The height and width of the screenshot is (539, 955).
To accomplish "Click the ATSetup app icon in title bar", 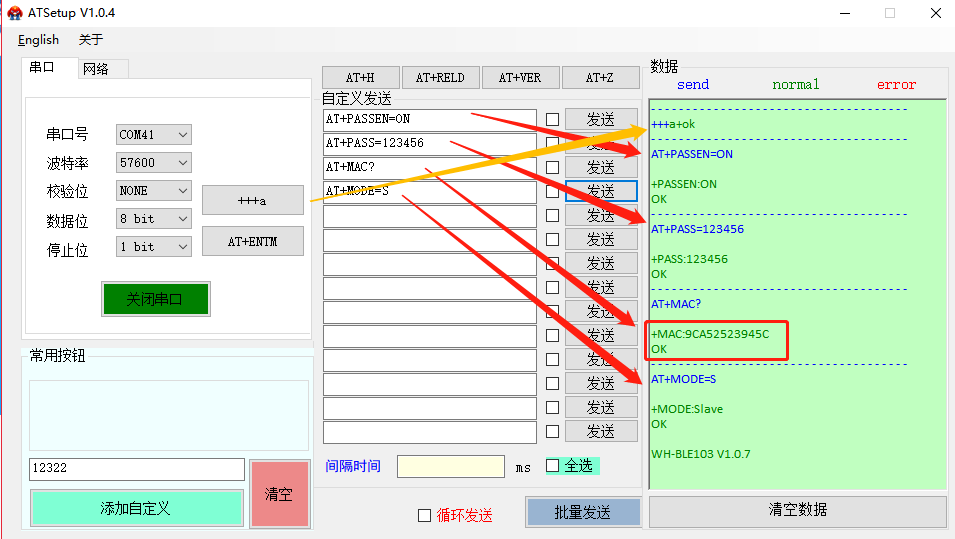I will [x=14, y=13].
